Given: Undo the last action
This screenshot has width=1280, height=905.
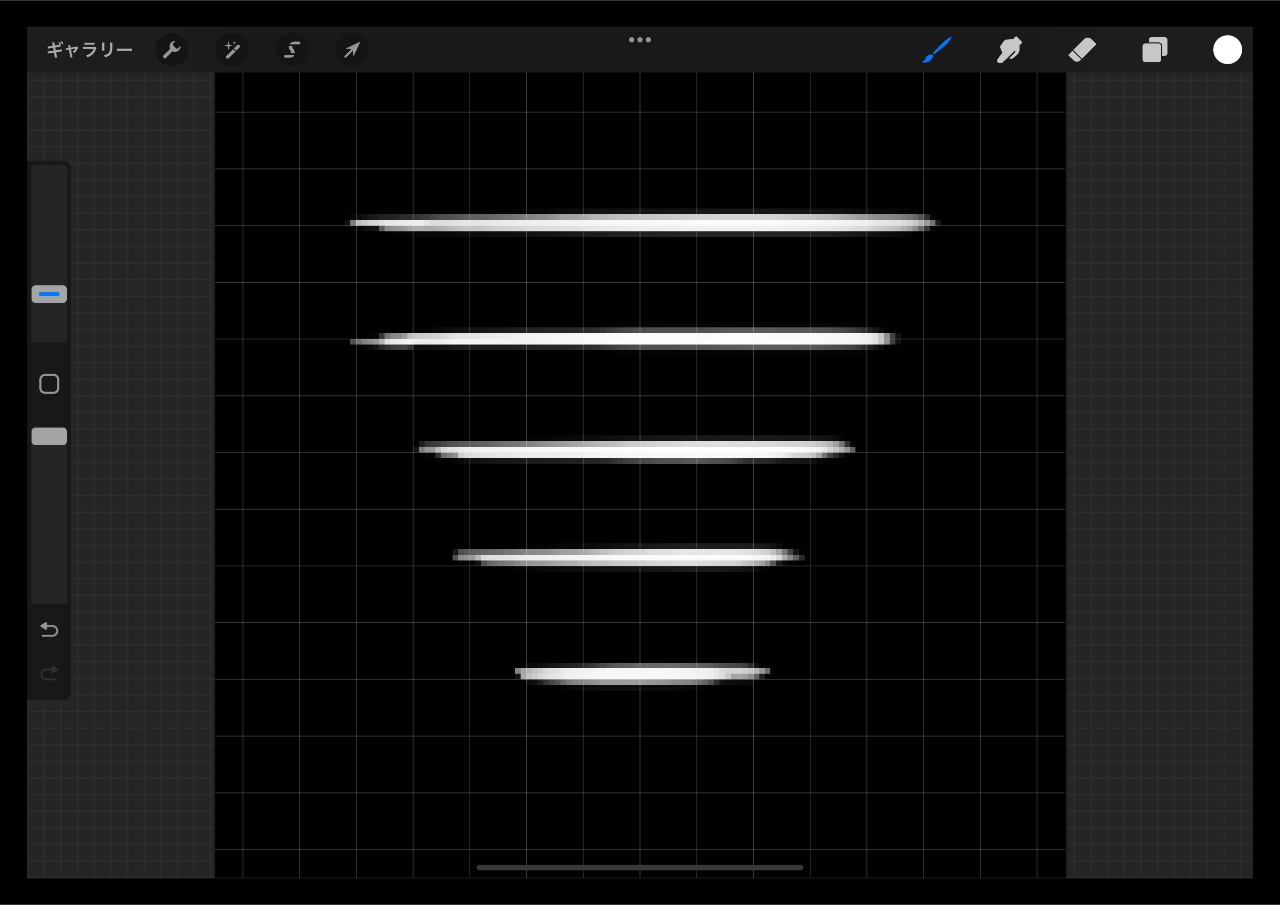Looking at the screenshot, I should (x=49, y=630).
